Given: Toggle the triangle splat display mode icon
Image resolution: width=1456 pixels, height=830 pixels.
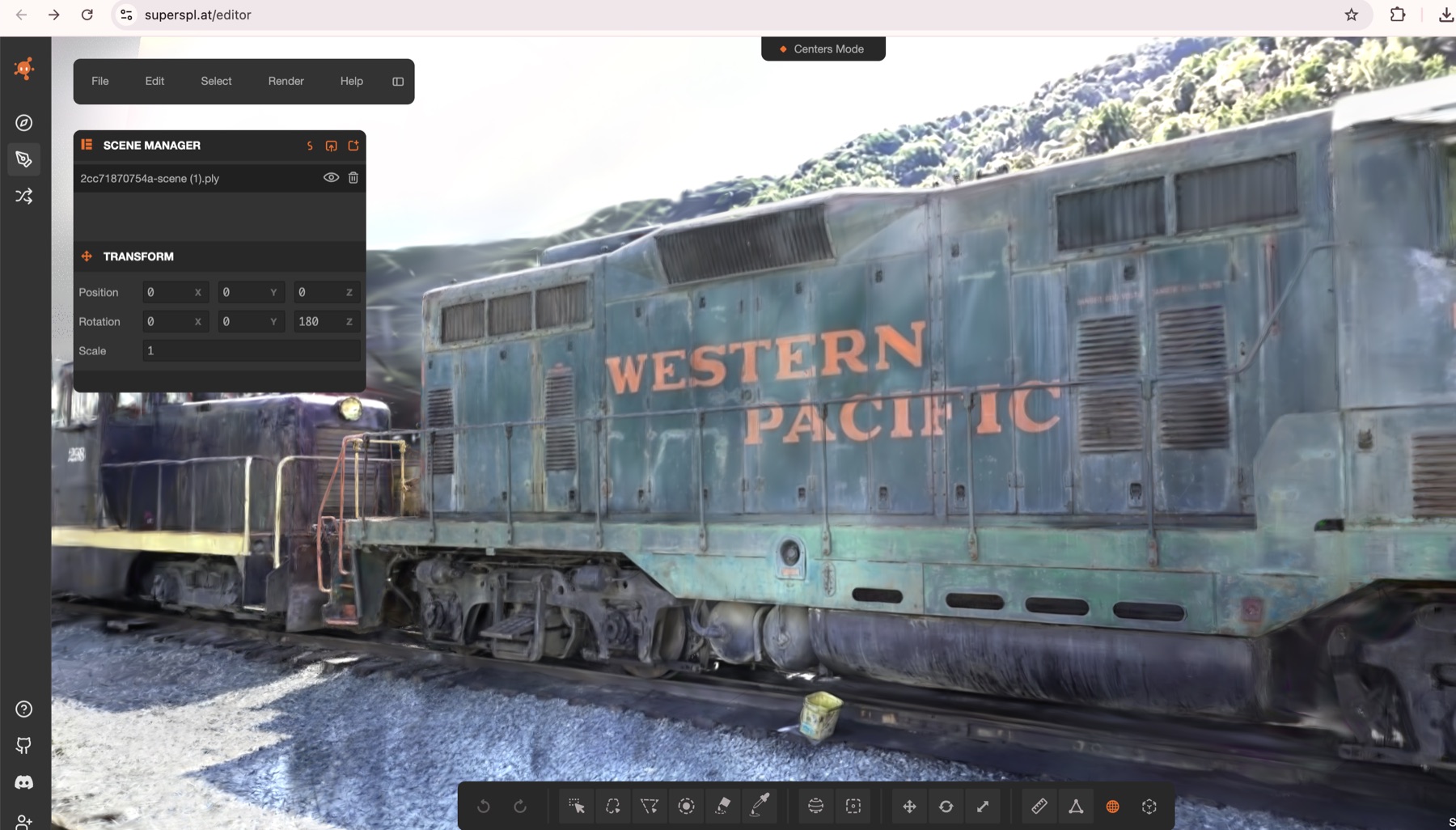Looking at the screenshot, I should point(1076,807).
